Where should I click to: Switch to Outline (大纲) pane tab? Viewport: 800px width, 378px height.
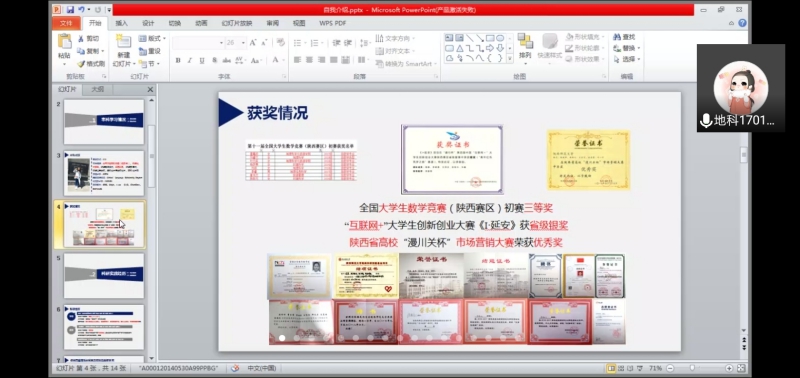tap(97, 89)
